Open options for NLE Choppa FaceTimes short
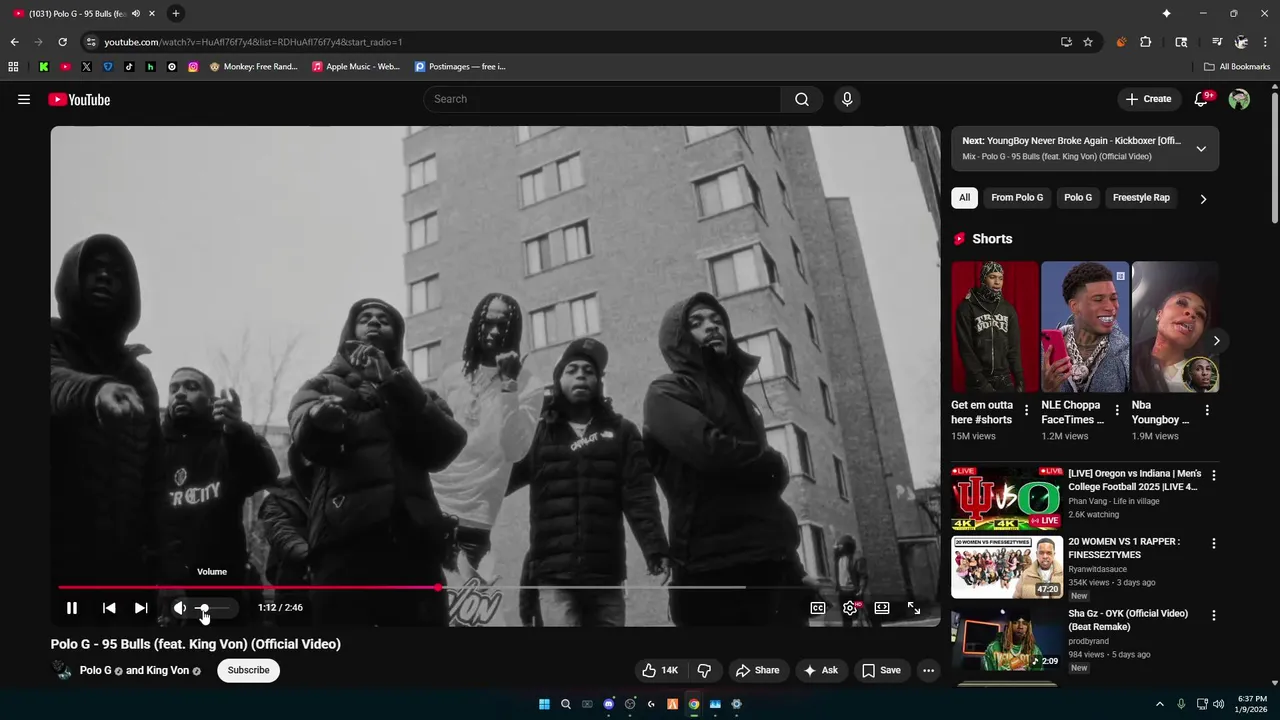The height and width of the screenshot is (720, 1280). (1117, 410)
